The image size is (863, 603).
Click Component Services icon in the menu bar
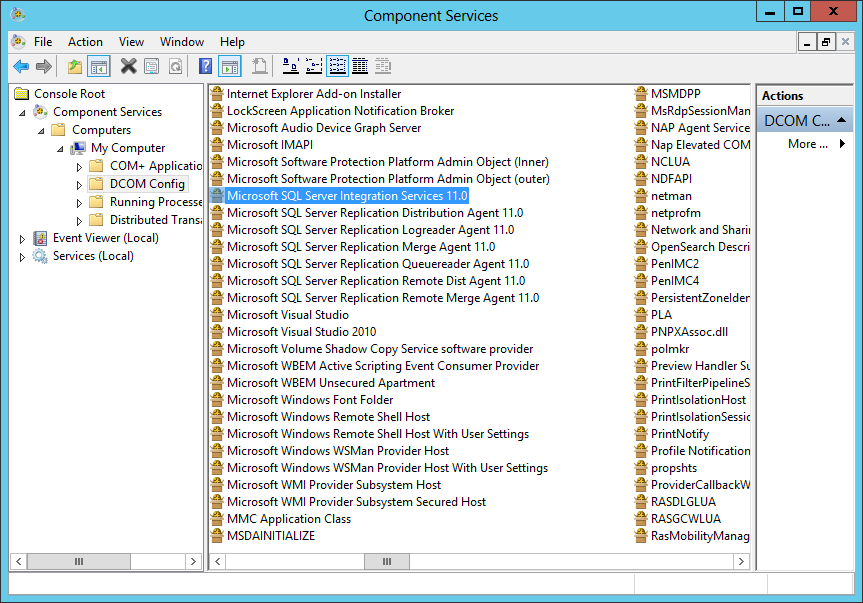(18, 42)
